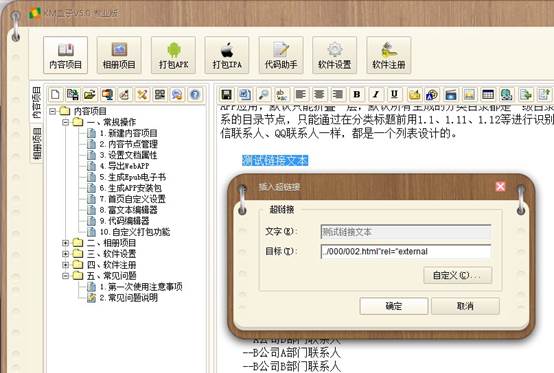The height and width of the screenshot is (373, 554).
Task: Open the 相册项目 main toolbar button
Action: (x=119, y=55)
